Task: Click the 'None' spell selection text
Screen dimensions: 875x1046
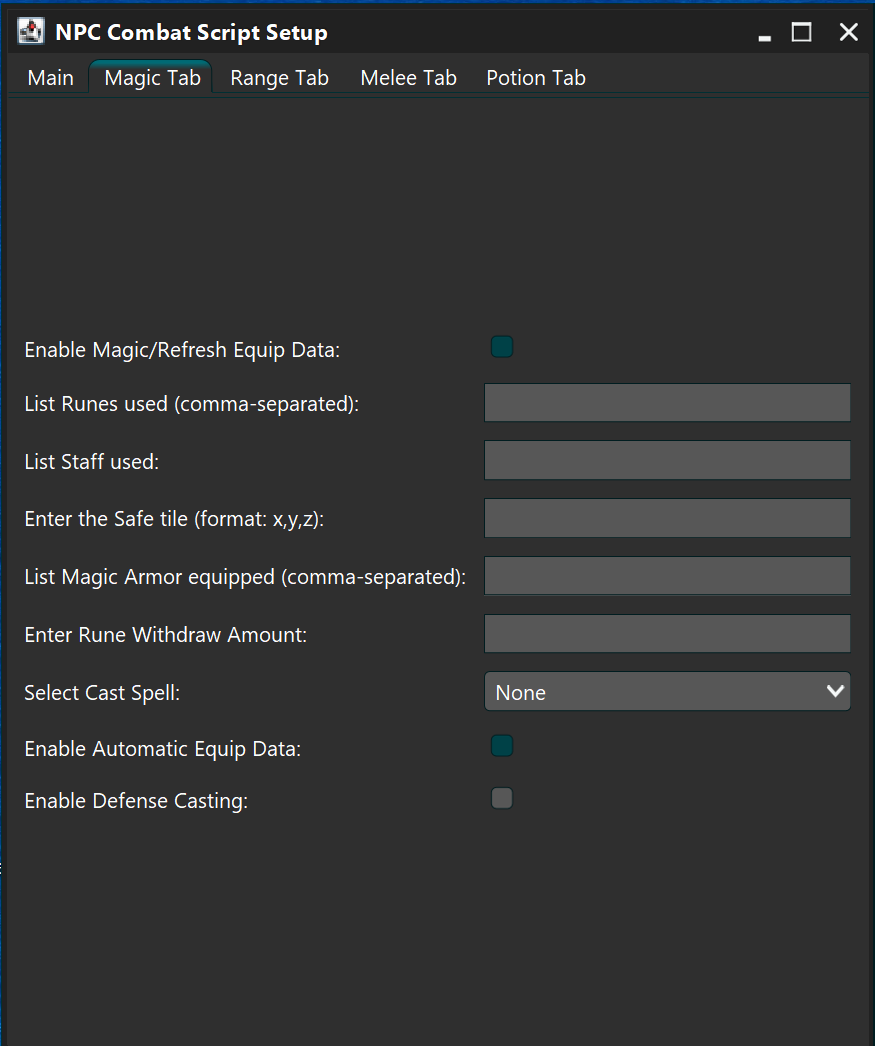Action: tap(520, 692)
